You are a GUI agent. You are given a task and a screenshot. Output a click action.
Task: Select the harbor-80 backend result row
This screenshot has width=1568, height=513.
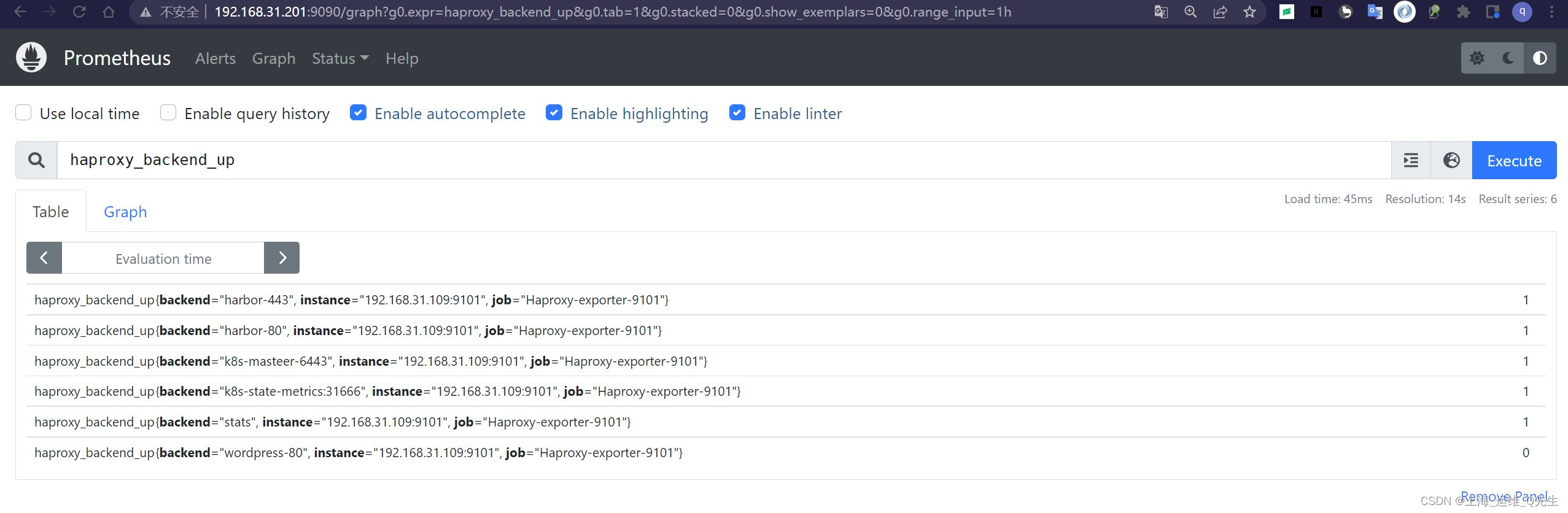pos(786,331)
